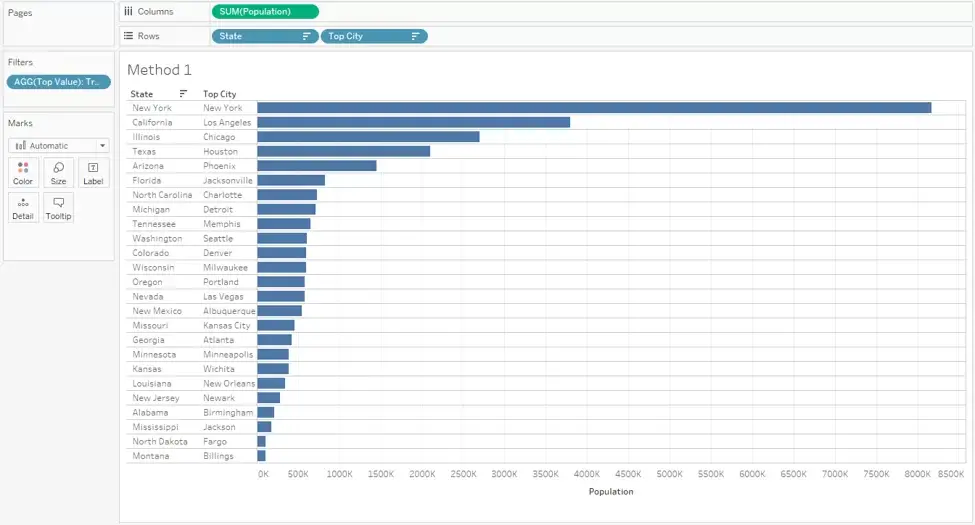Open the Label mark card
Image resolution: width=975 pixels, height=525 pixels.
[93, 173]
